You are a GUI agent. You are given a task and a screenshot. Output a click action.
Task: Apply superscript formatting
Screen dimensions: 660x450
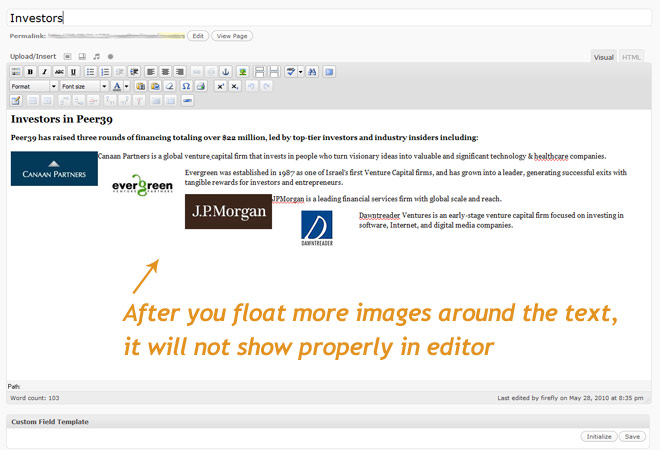[220, 86]
